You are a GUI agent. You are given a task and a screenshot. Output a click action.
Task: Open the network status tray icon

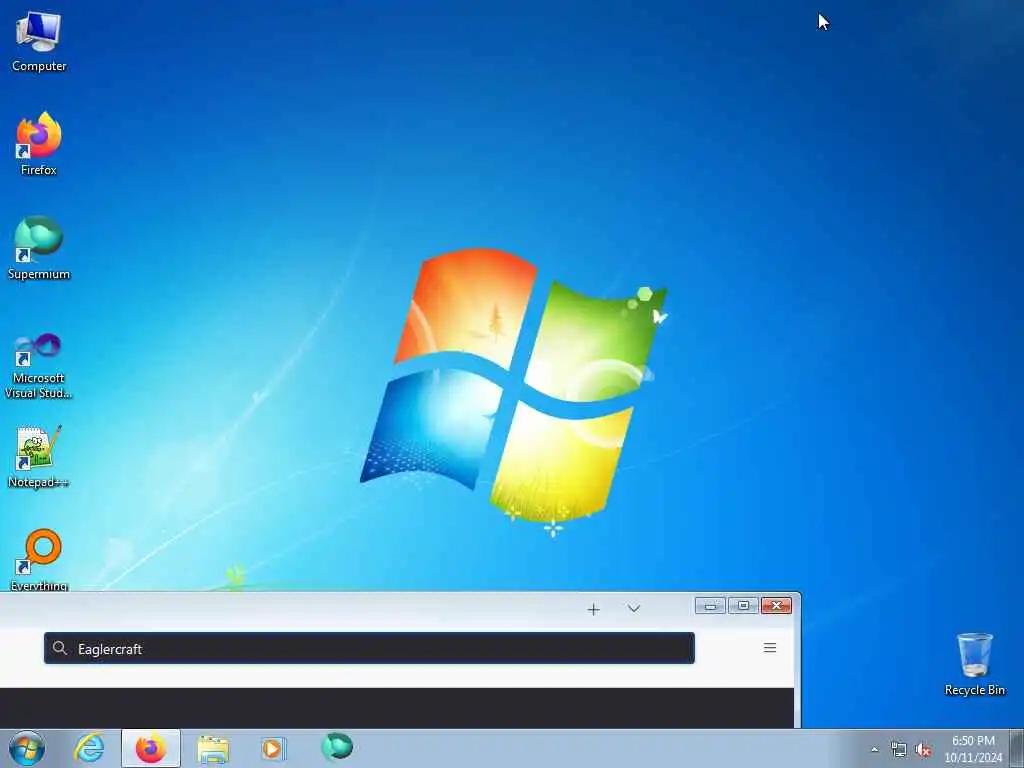point(899,750)
